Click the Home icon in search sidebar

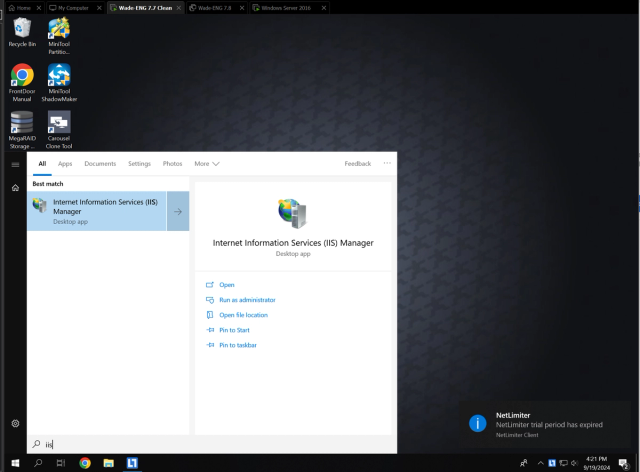tap(16, 188)
